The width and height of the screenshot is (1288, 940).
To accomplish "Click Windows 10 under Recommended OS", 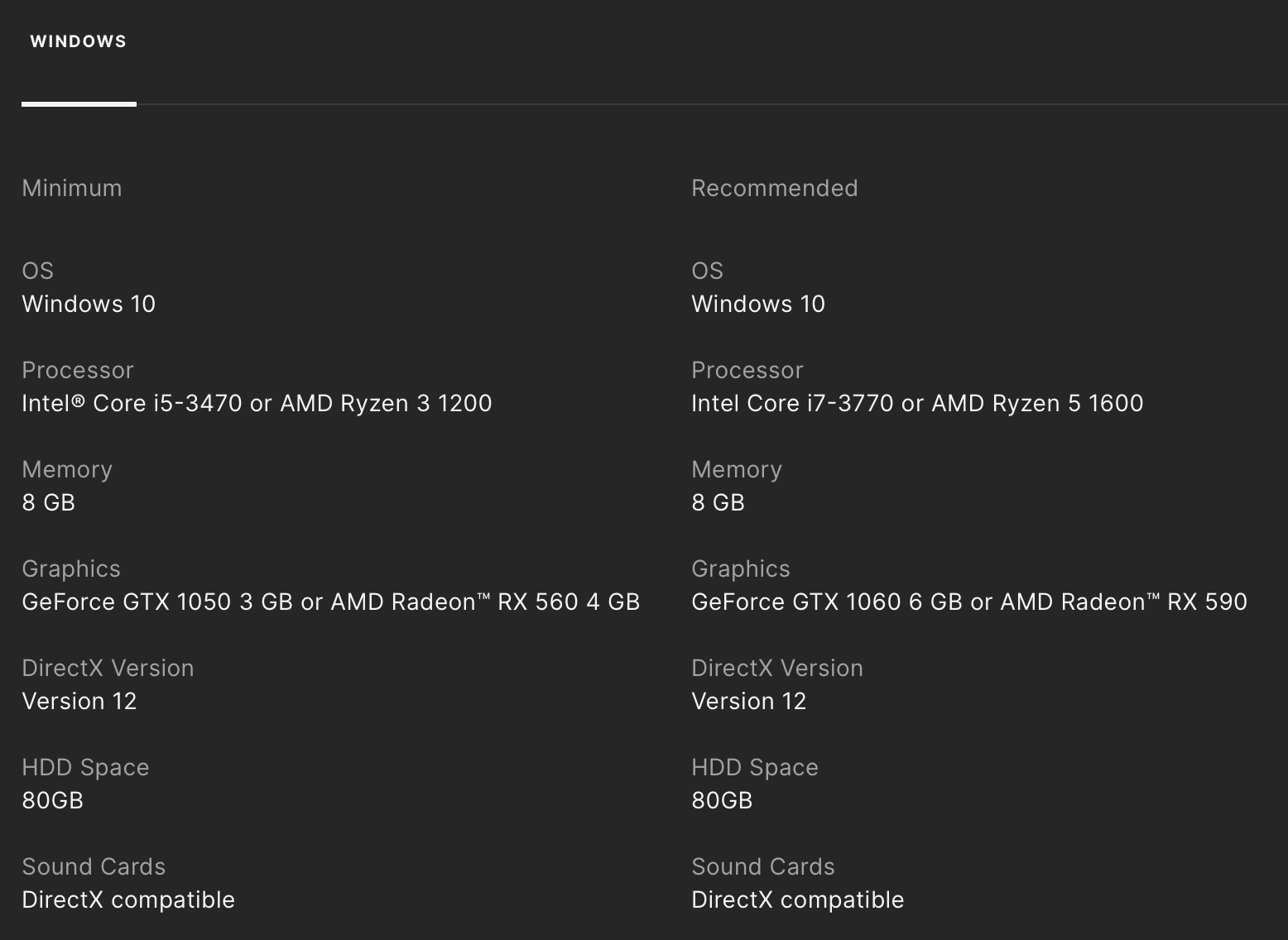I will [x=757, y=305].
